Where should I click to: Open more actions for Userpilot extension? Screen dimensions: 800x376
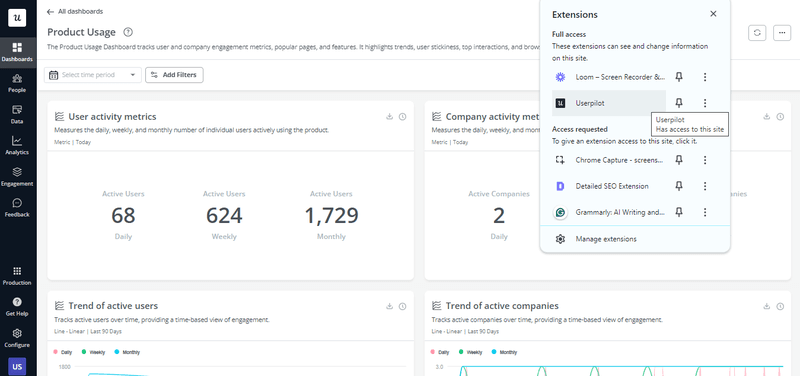[705, 103]
